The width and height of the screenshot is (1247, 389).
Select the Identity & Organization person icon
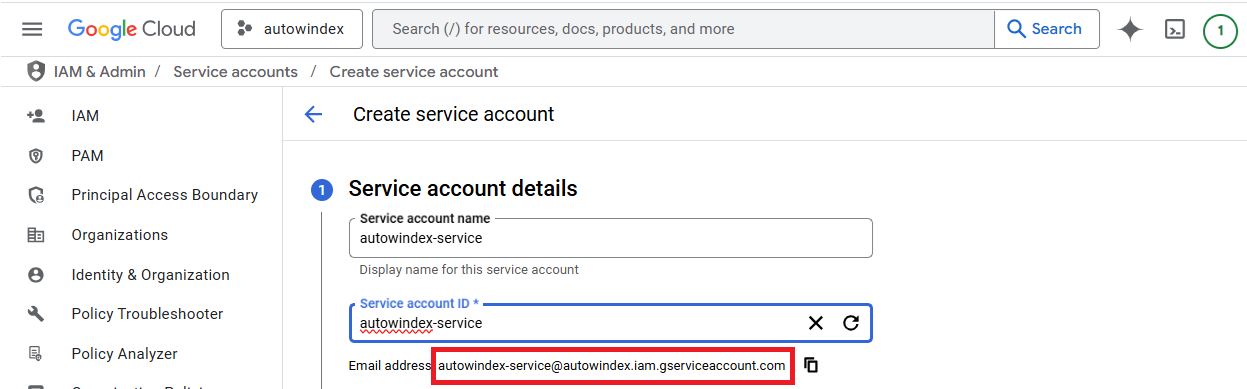pos(36,275)
